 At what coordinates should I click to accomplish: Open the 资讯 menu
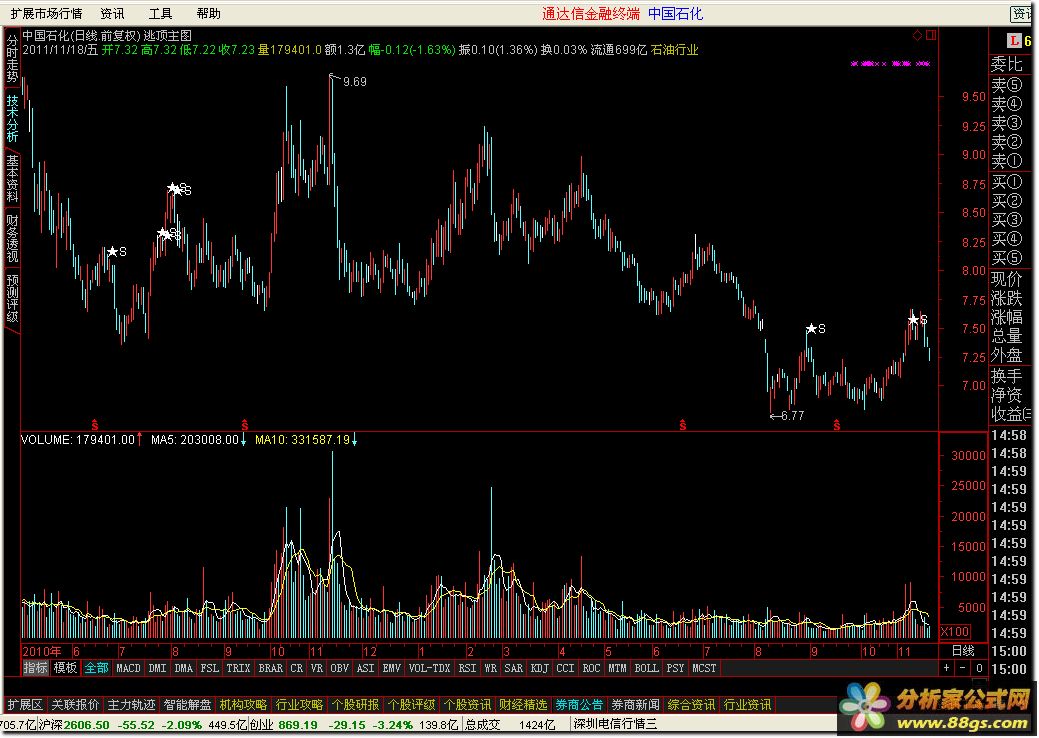click(112, 13)
